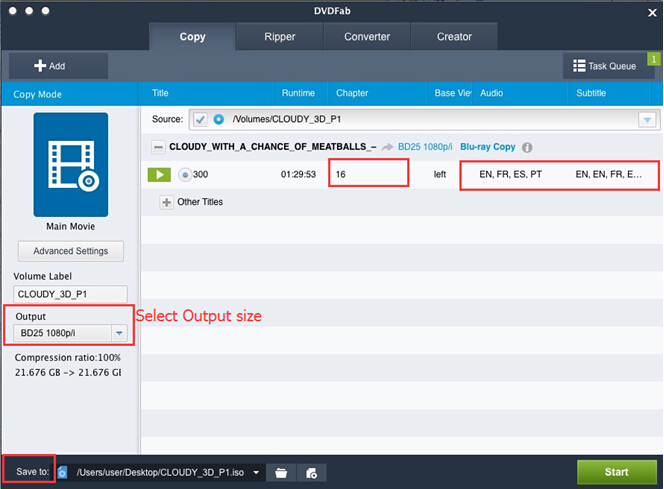
Task: Click the Title column header
Action: coord(160,93)
